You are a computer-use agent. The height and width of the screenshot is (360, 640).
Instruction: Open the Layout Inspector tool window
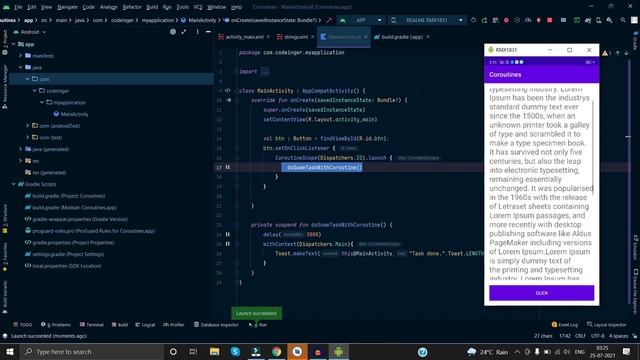tap(607, 325)
